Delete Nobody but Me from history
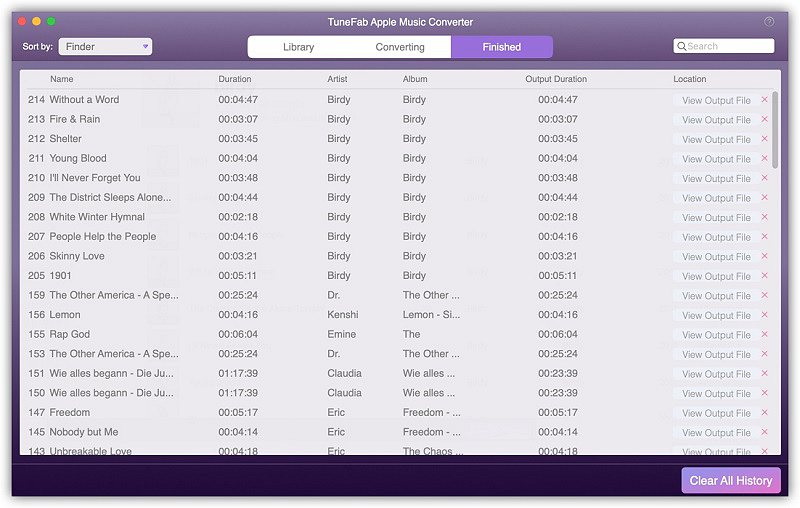This screenshot has width=800, height=508. pos(764,432)
